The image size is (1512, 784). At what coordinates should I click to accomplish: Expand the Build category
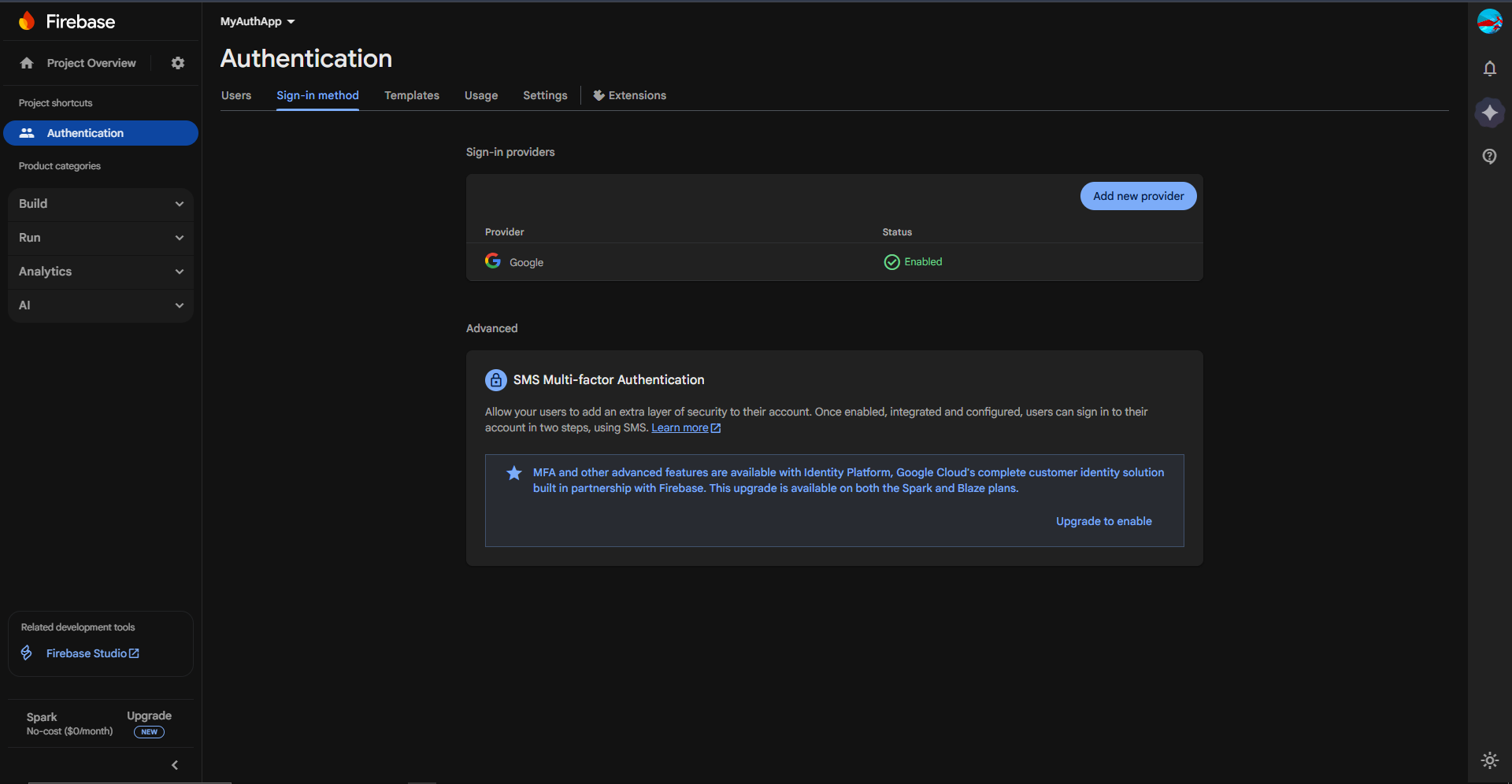pos(101,204)
